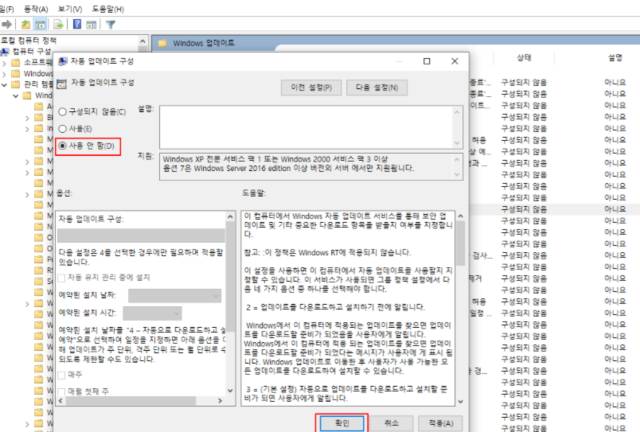Open the 보기(V) menu
Screen dimensions: 640x432
point(70,6)
